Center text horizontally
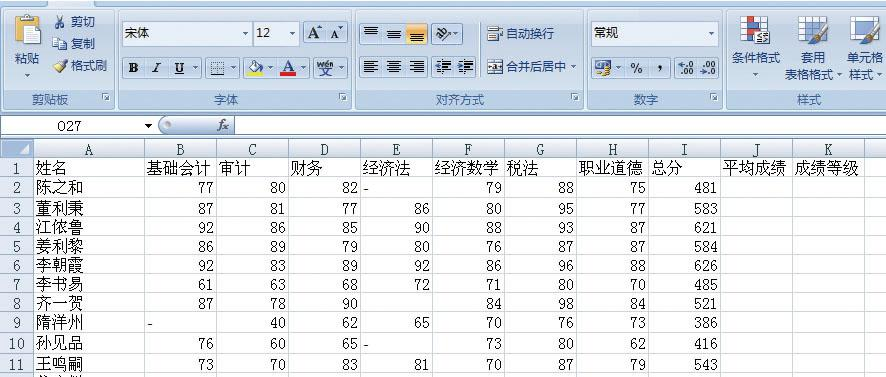This screenshot has width=886, height=377. 394,67
